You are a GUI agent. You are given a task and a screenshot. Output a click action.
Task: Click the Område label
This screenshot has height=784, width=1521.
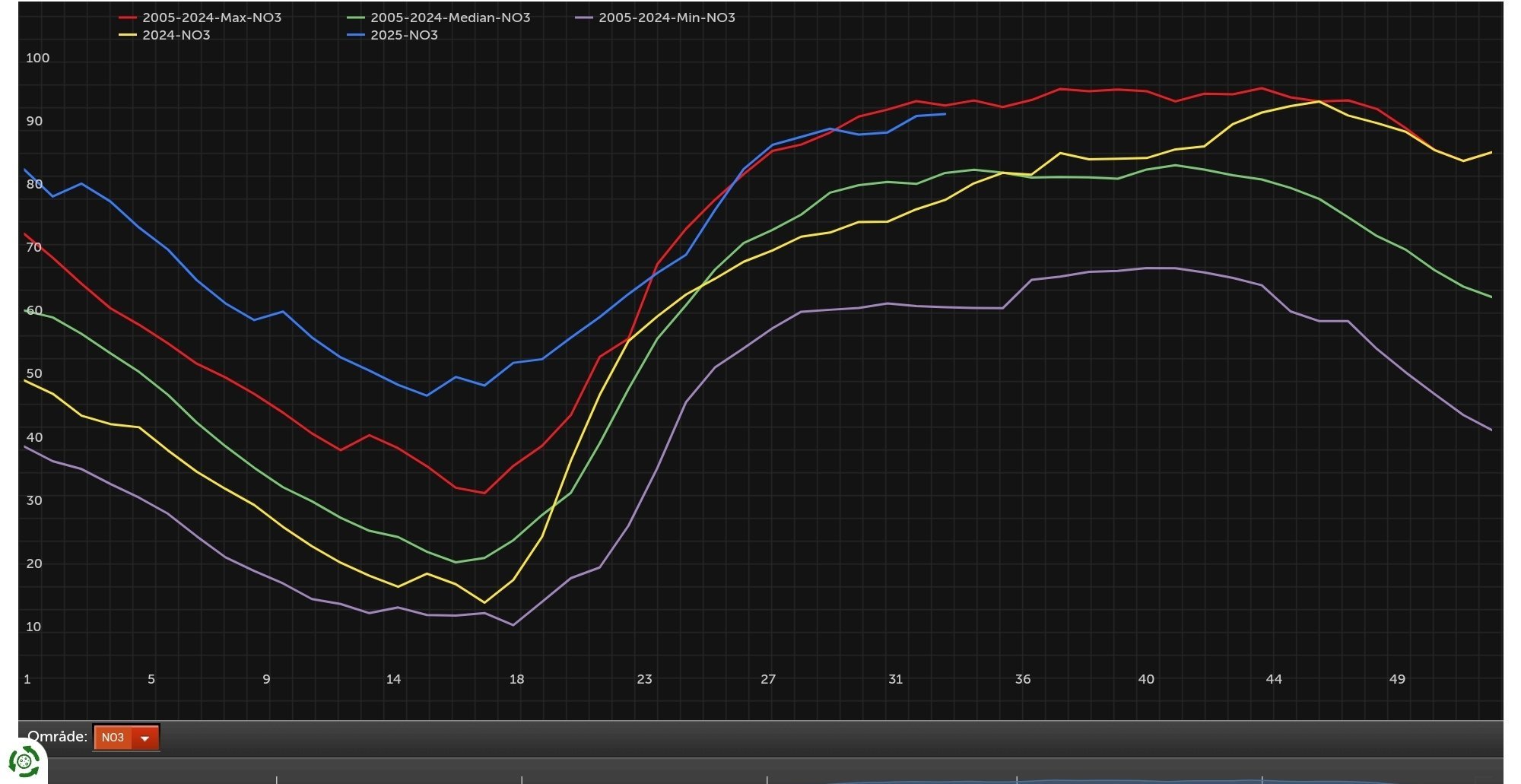pyautogui.click(x=57, y=737)
